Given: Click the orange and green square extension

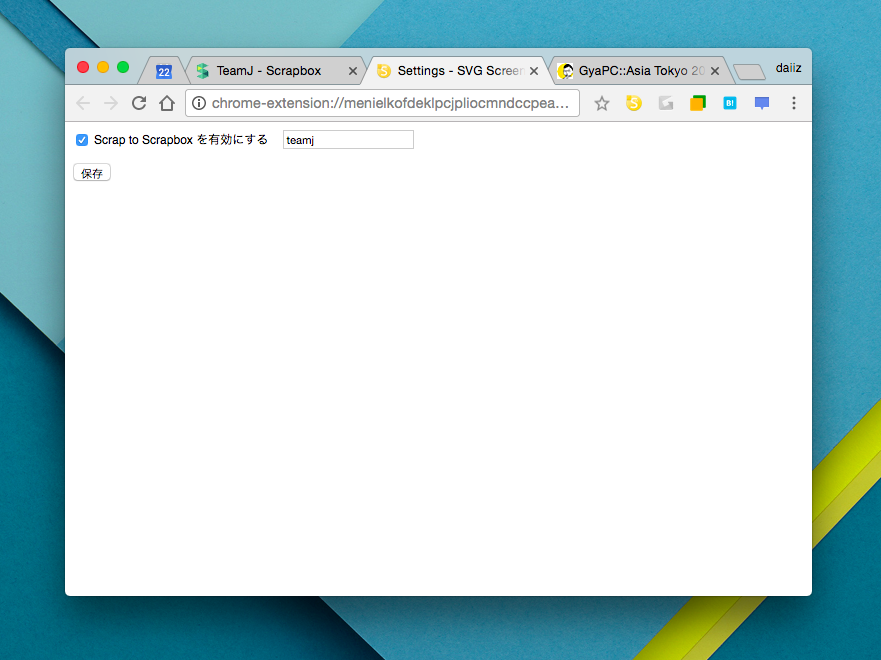Looking at the screenshot, I should tap(698, 103).
